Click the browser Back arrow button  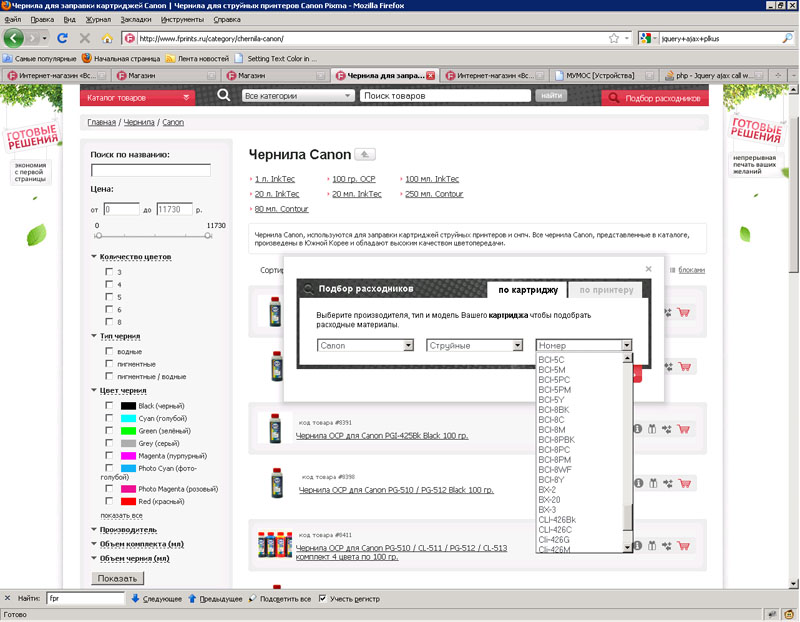click(13, 38)
